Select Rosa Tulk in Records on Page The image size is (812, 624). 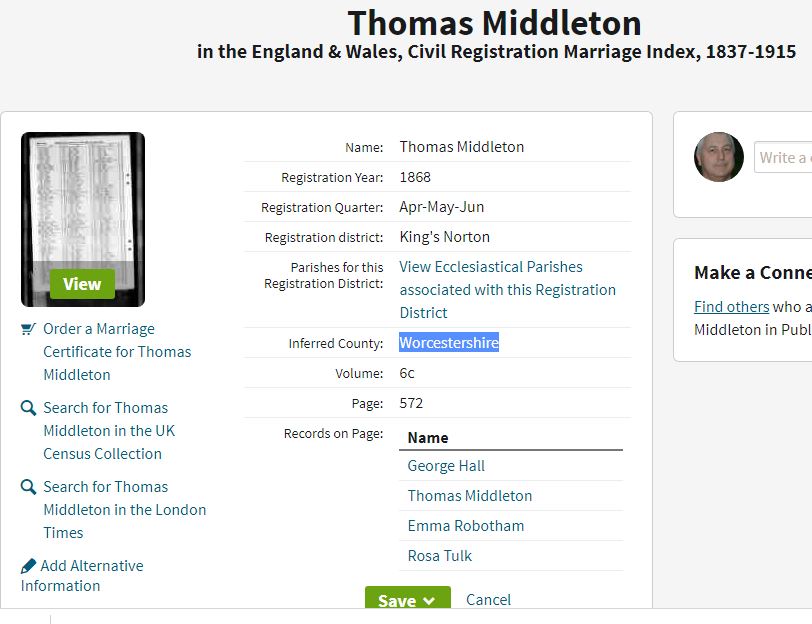click(440, 556)
